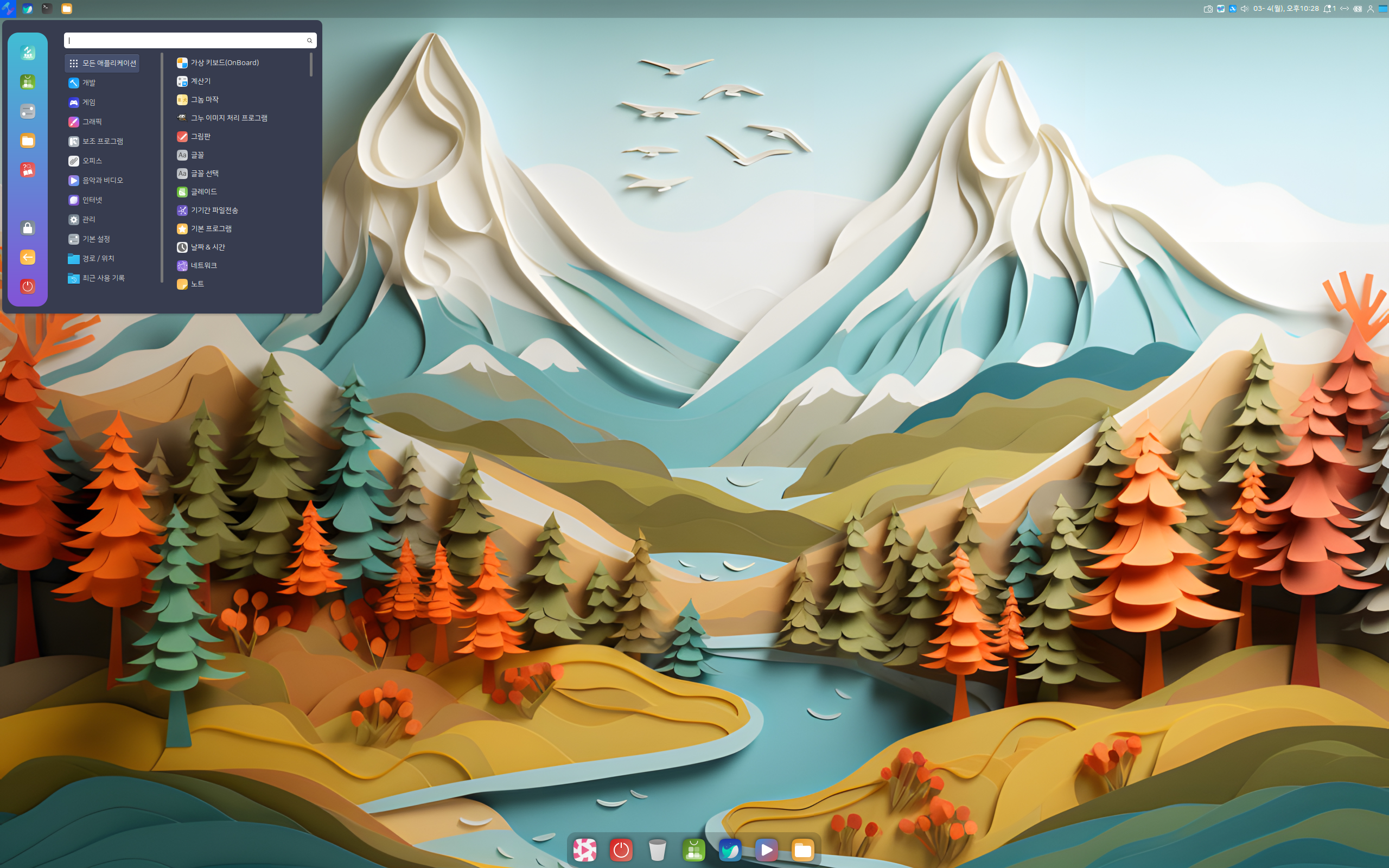Open the 보조 프로그램 category

pyautogui.click(x=96, y=141)
